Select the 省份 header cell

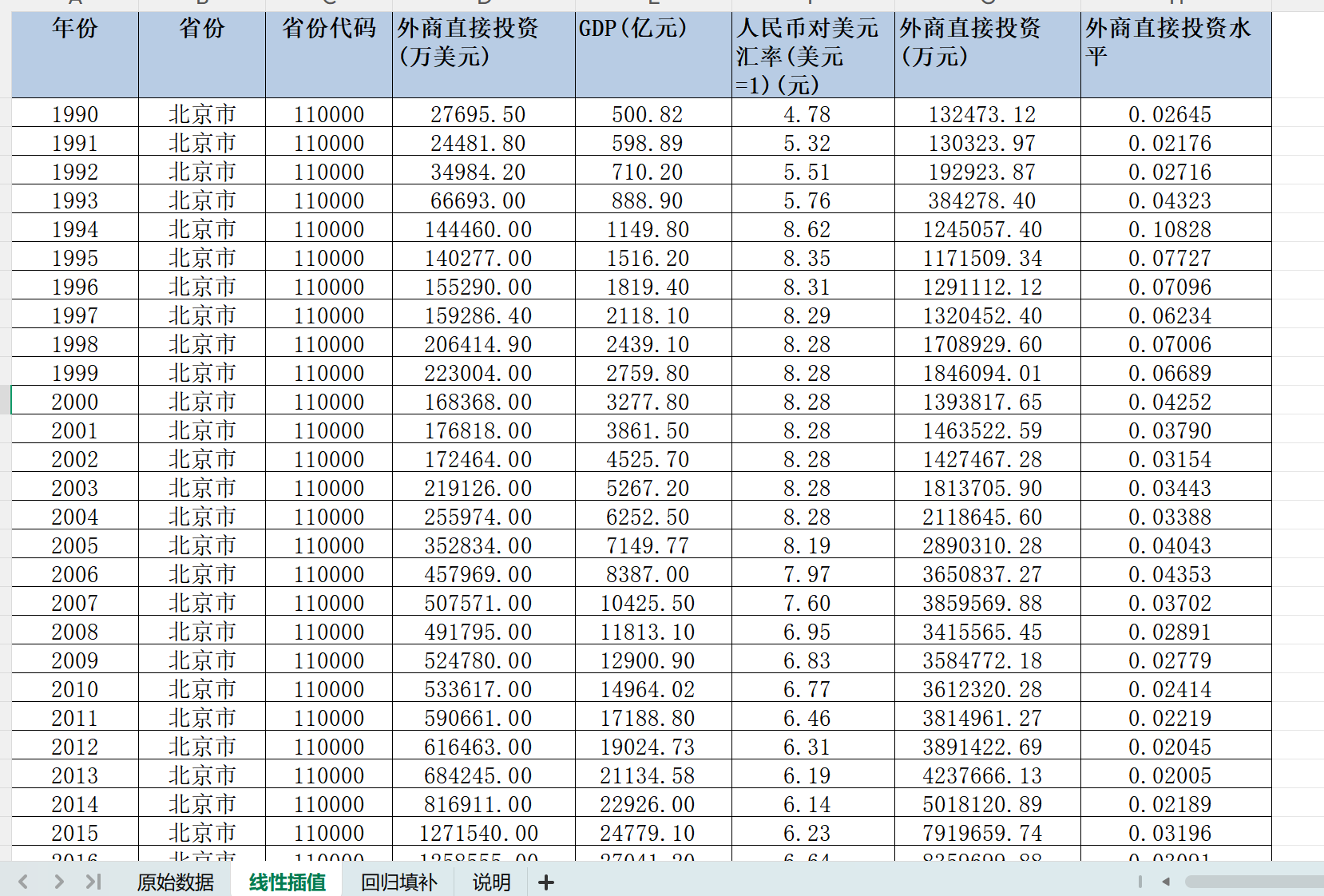pyautogui.click(x=202, y=54)
